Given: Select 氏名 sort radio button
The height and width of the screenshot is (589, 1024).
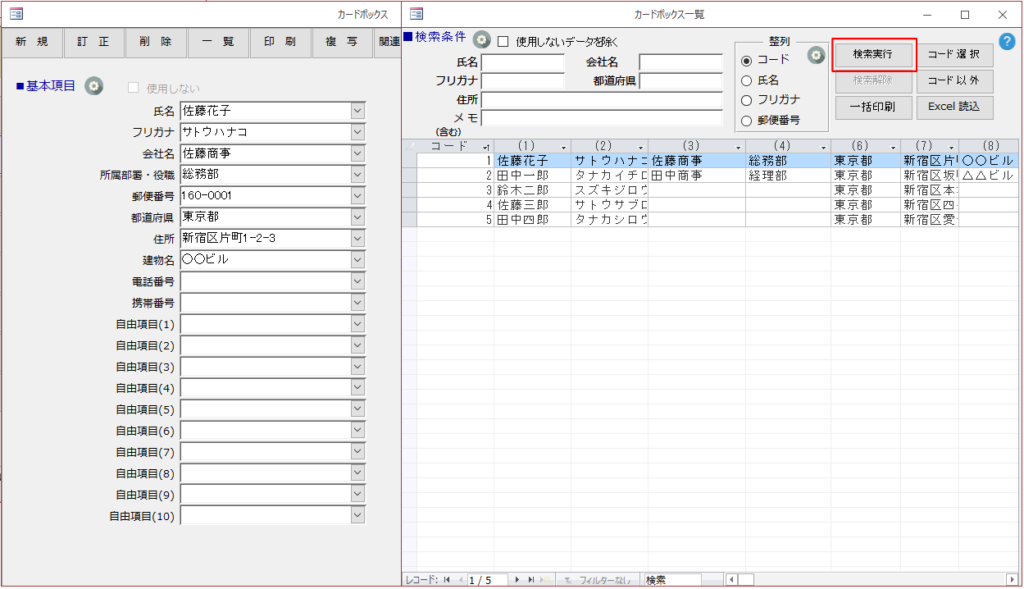Looking at the screenshot, I should pos(746,80).
